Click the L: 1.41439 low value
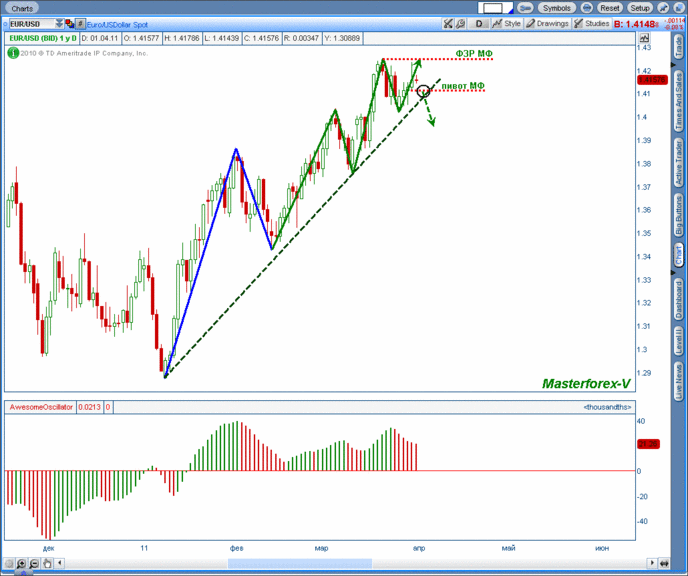 tap(222, 38)
